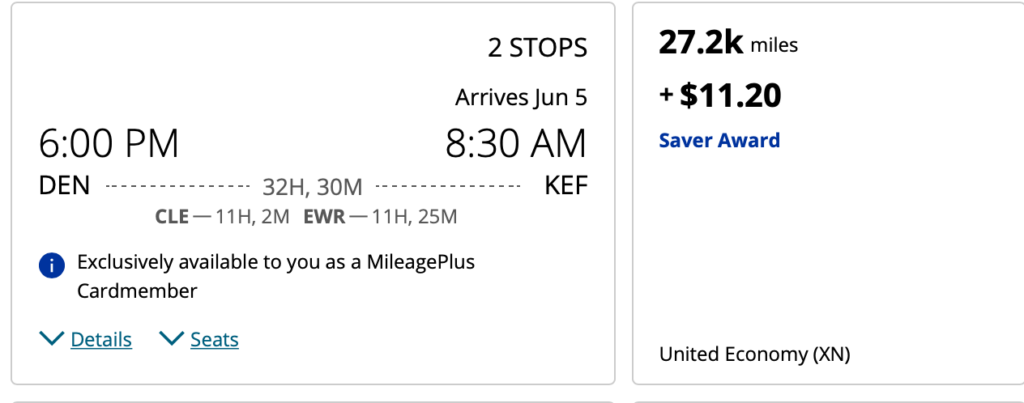Viewport: 1024px width, 403px height.
Task: Click the 11H, 25M EWR layover duration
Action: [414, 216]
